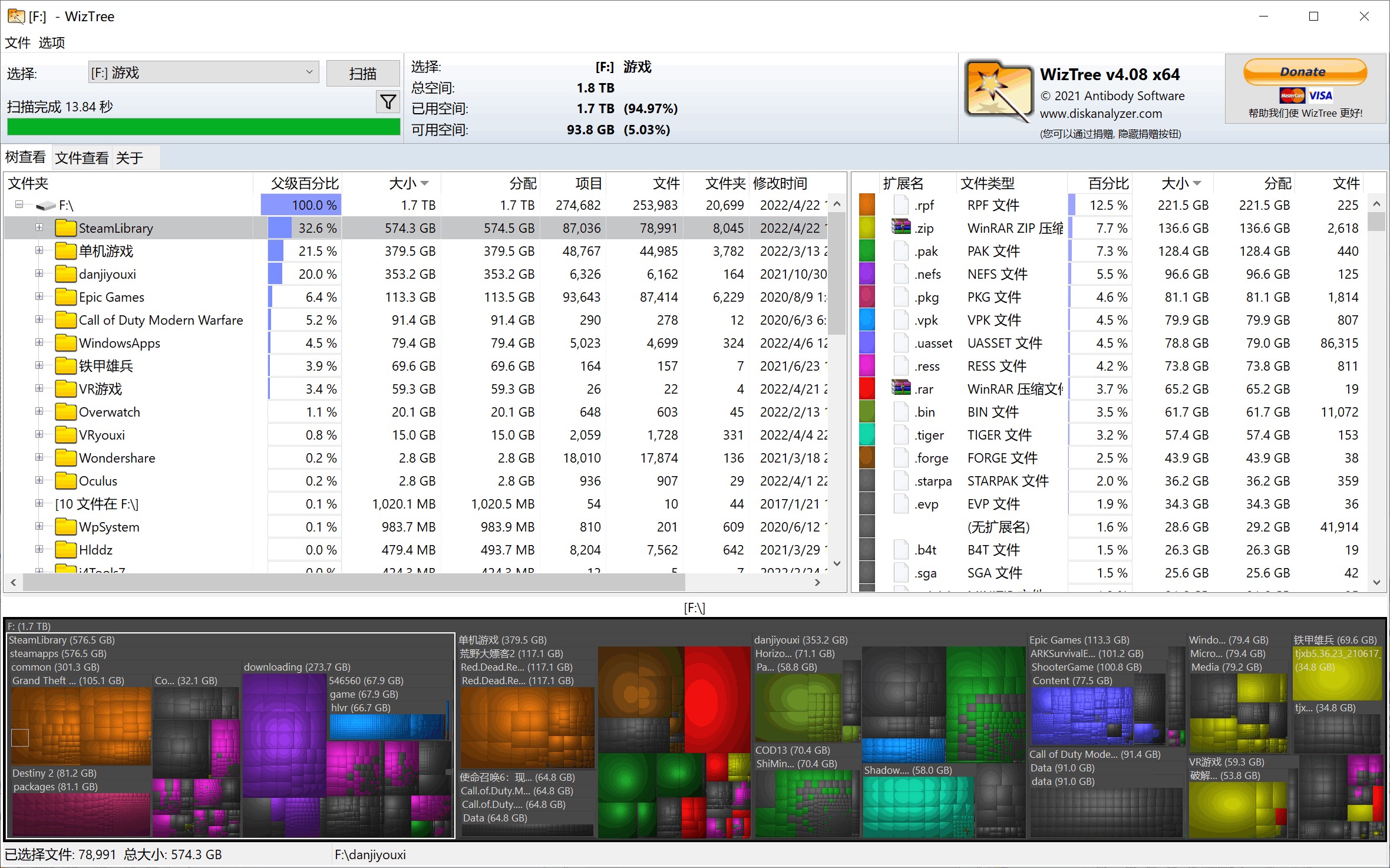Expand the WindowsApps tree node

click(39, 342)
